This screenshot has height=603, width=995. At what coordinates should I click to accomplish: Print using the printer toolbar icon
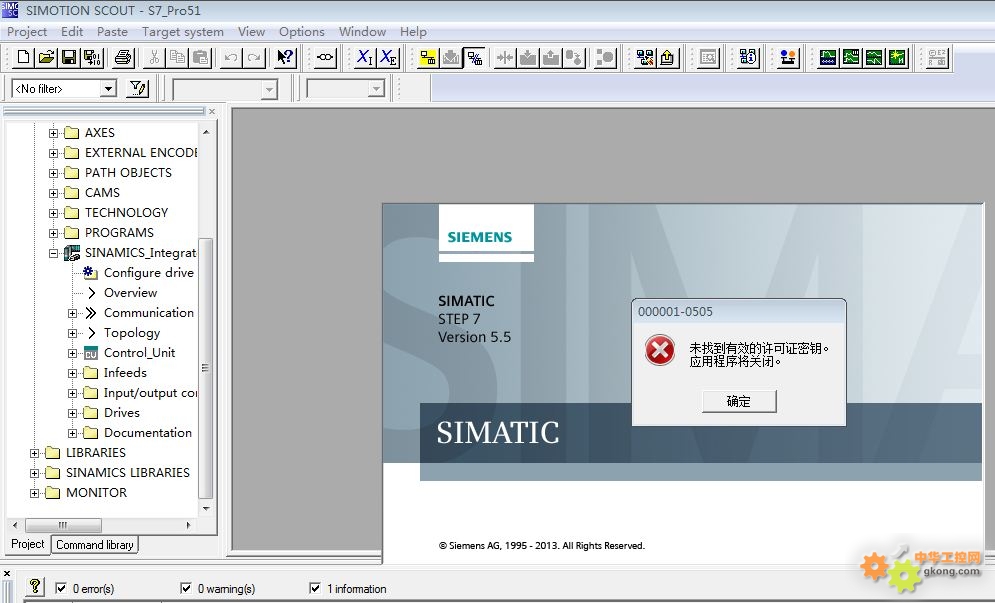pos(123,58)
